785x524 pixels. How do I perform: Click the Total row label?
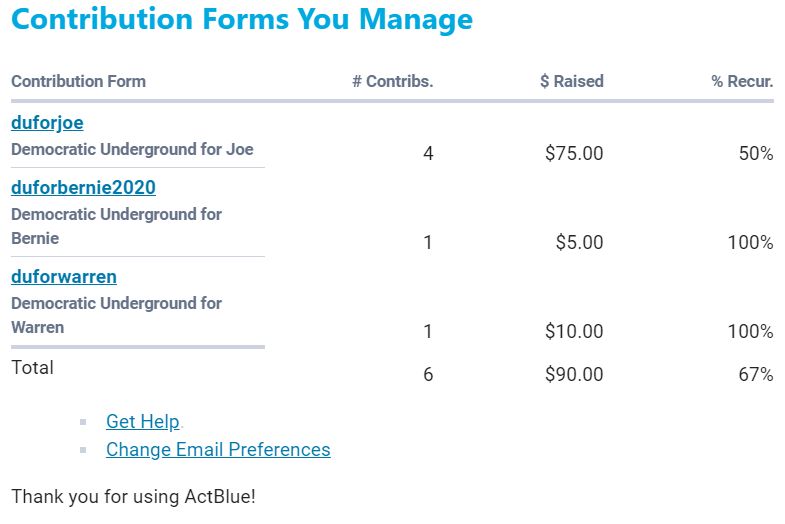(32, 368)
